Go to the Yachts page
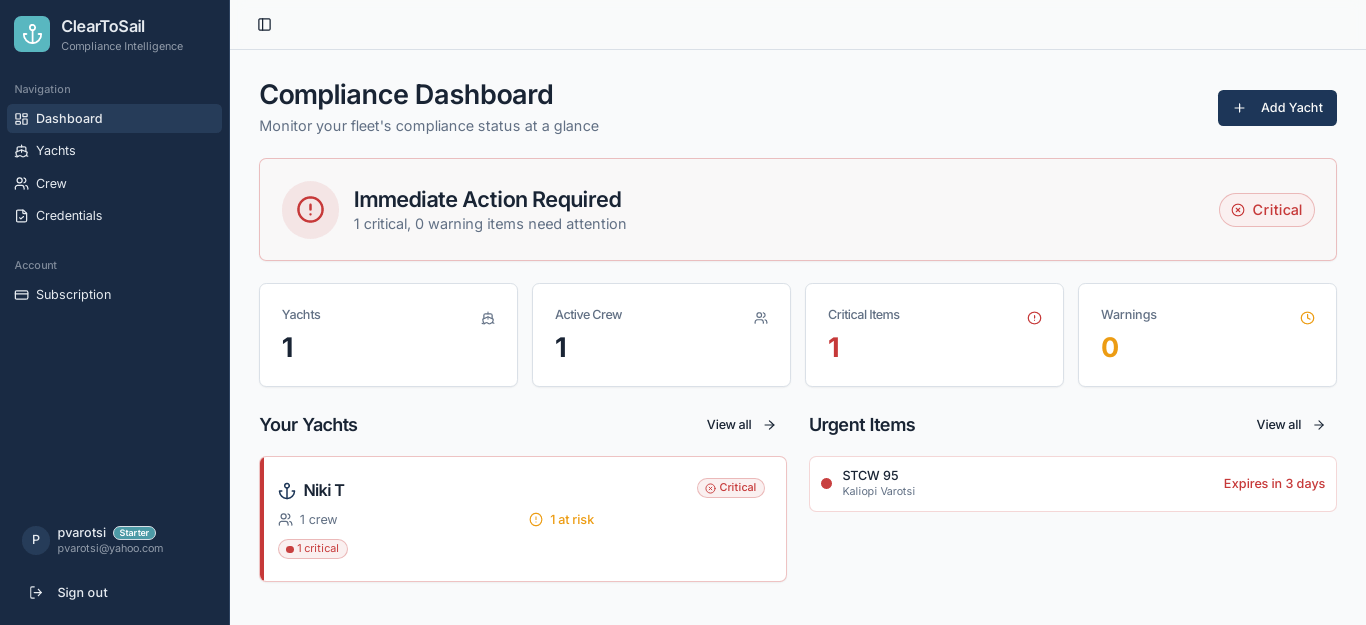The height and width of the screenshot is (625, 1366). pos(56,151)
